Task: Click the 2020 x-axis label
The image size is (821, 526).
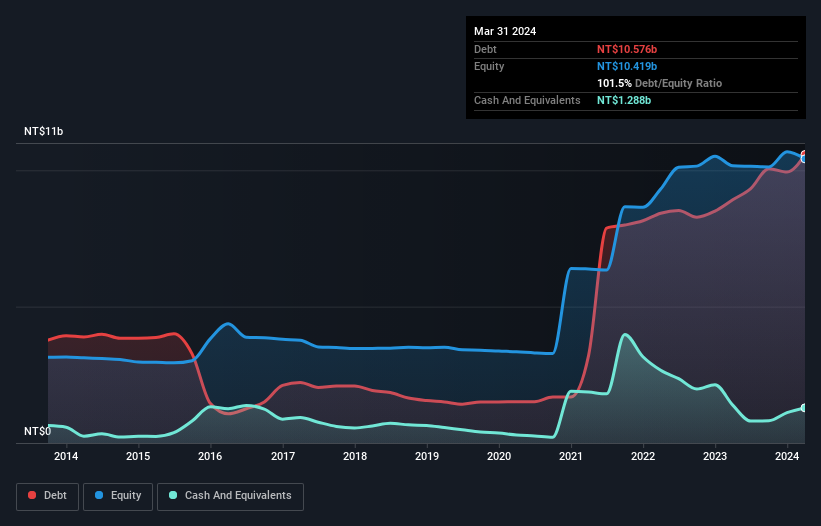Action: point(499,456)
